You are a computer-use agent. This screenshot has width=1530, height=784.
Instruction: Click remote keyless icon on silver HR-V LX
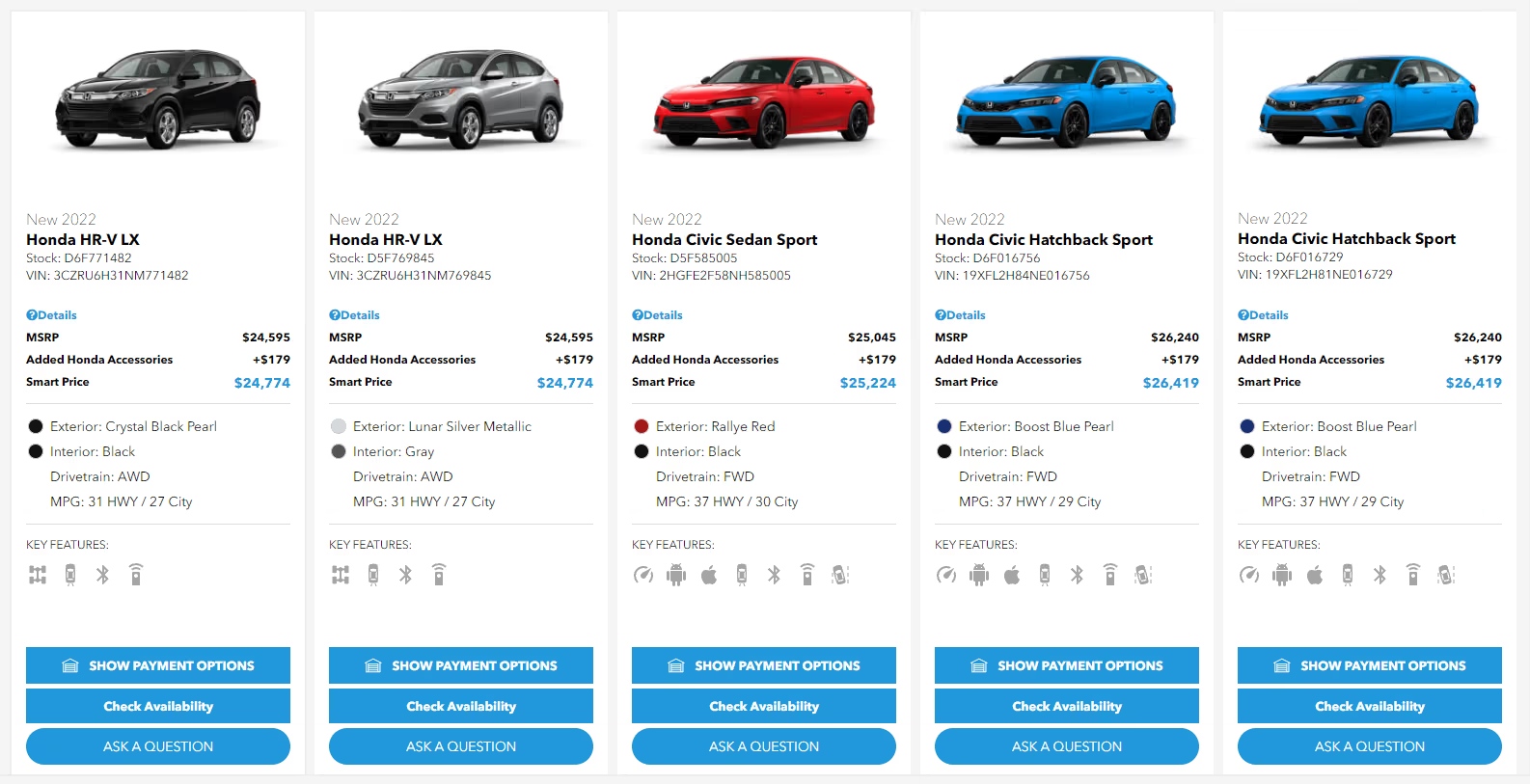(439, 576)
